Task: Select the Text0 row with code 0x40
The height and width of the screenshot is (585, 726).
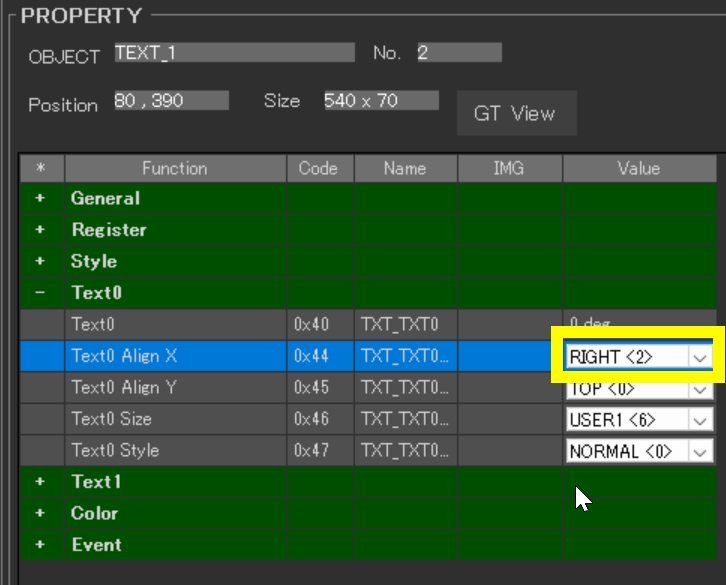Action: pos(176,325)
